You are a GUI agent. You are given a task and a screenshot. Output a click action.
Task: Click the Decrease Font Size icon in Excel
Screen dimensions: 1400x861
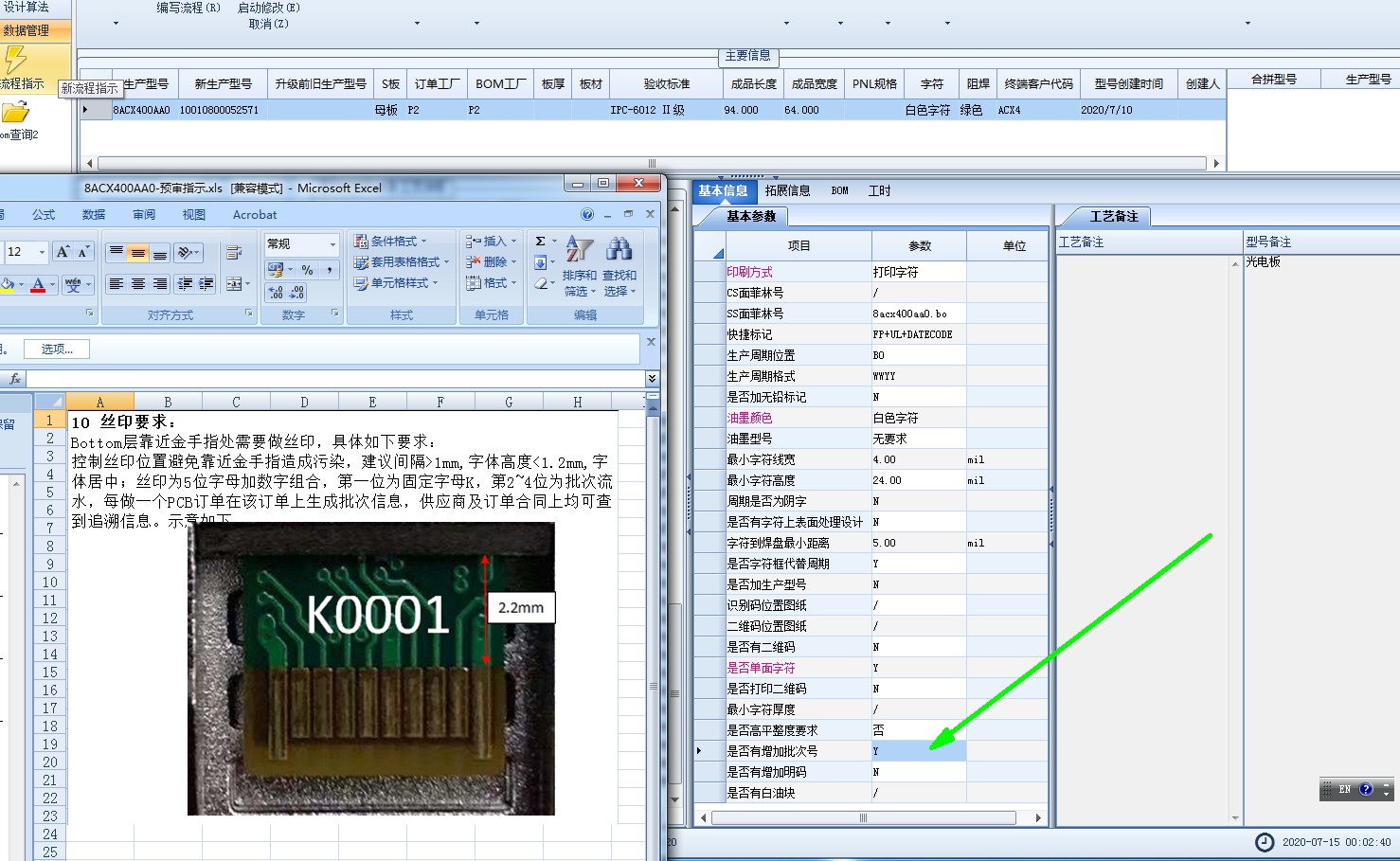[x=83, y=252]
